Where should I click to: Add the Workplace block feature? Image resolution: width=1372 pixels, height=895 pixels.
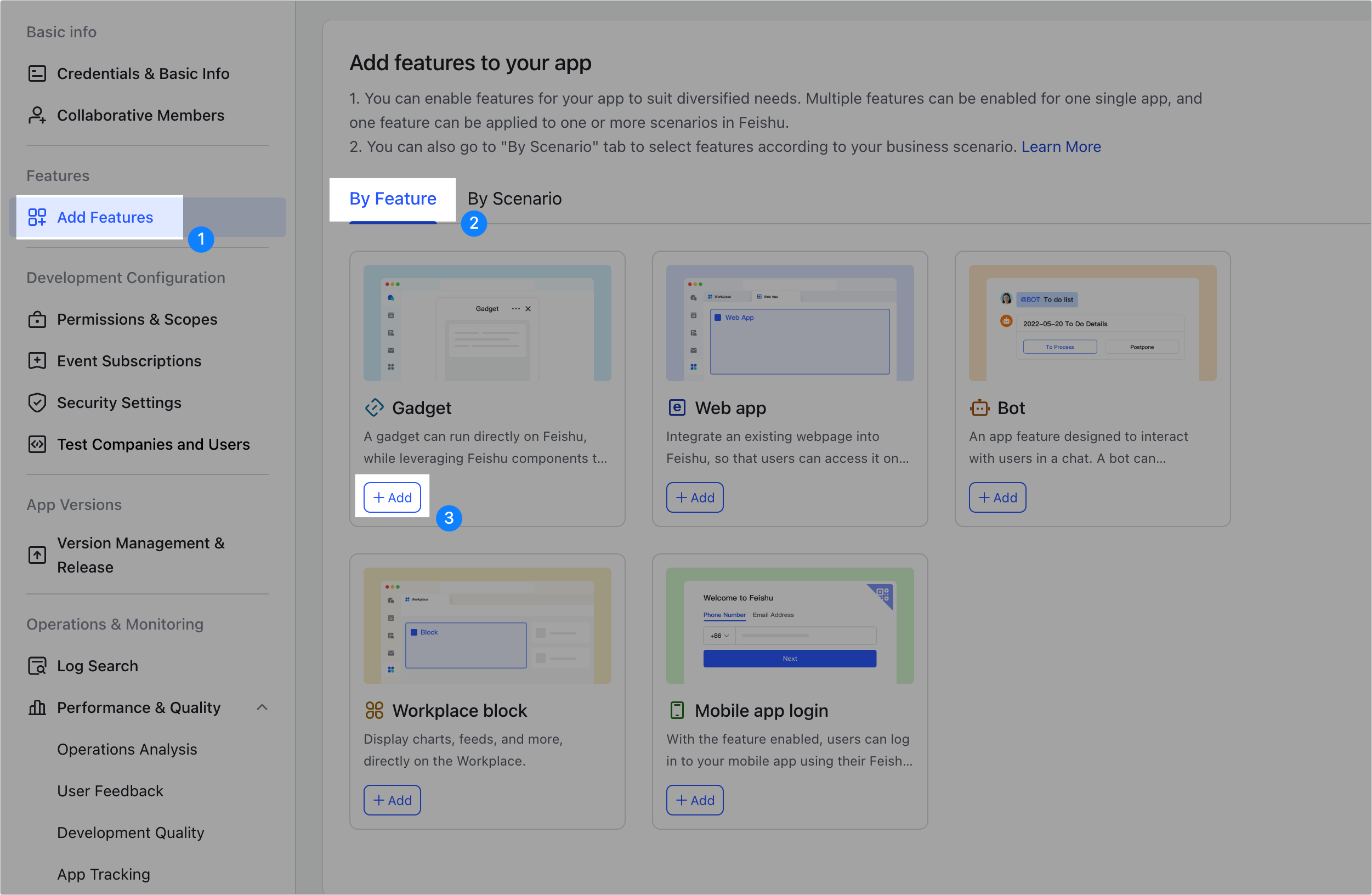pyautogui.click(x=392, y=801)
